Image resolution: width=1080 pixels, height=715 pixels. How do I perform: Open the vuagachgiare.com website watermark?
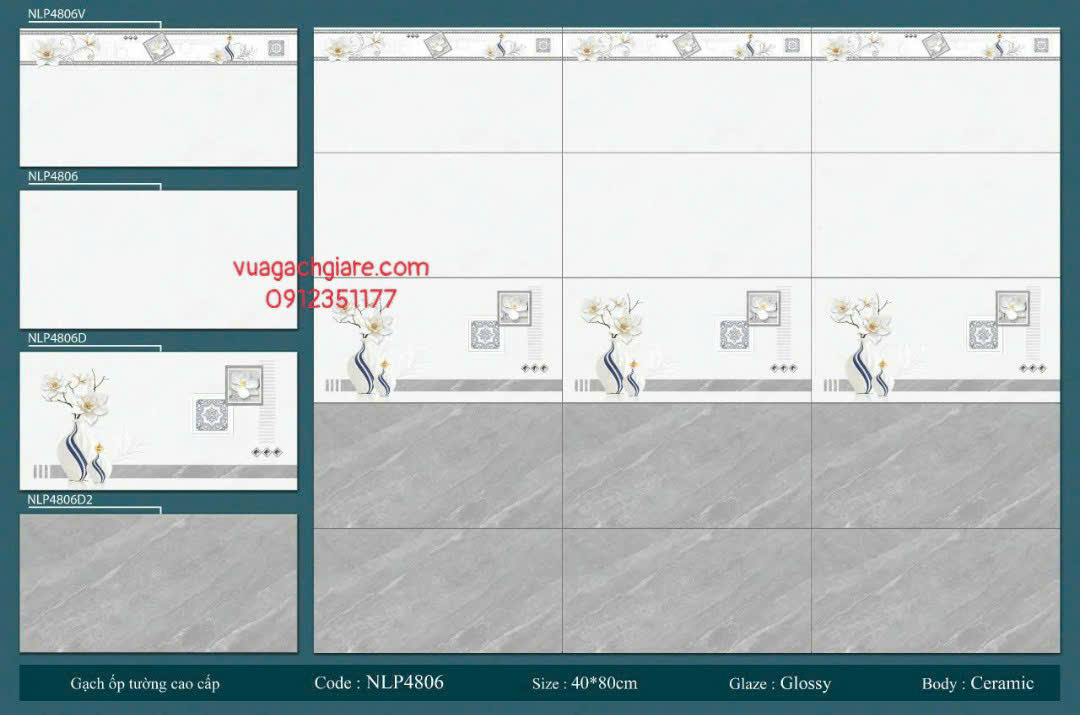(x=330, y=268)
